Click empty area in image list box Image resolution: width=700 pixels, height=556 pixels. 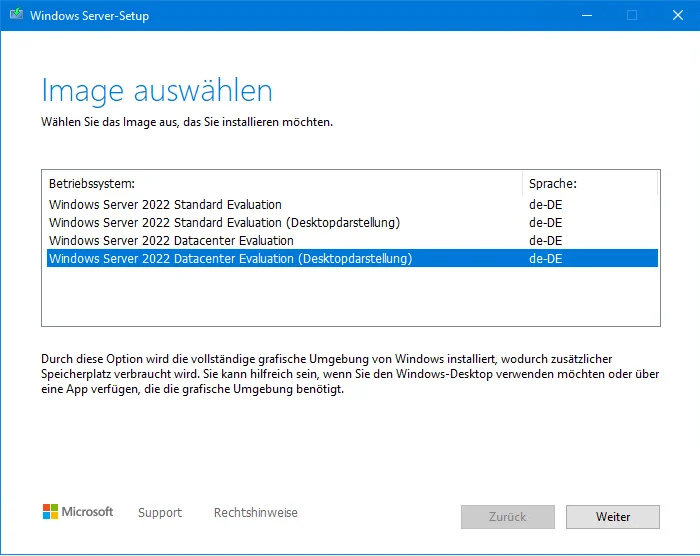click(351, 296)
